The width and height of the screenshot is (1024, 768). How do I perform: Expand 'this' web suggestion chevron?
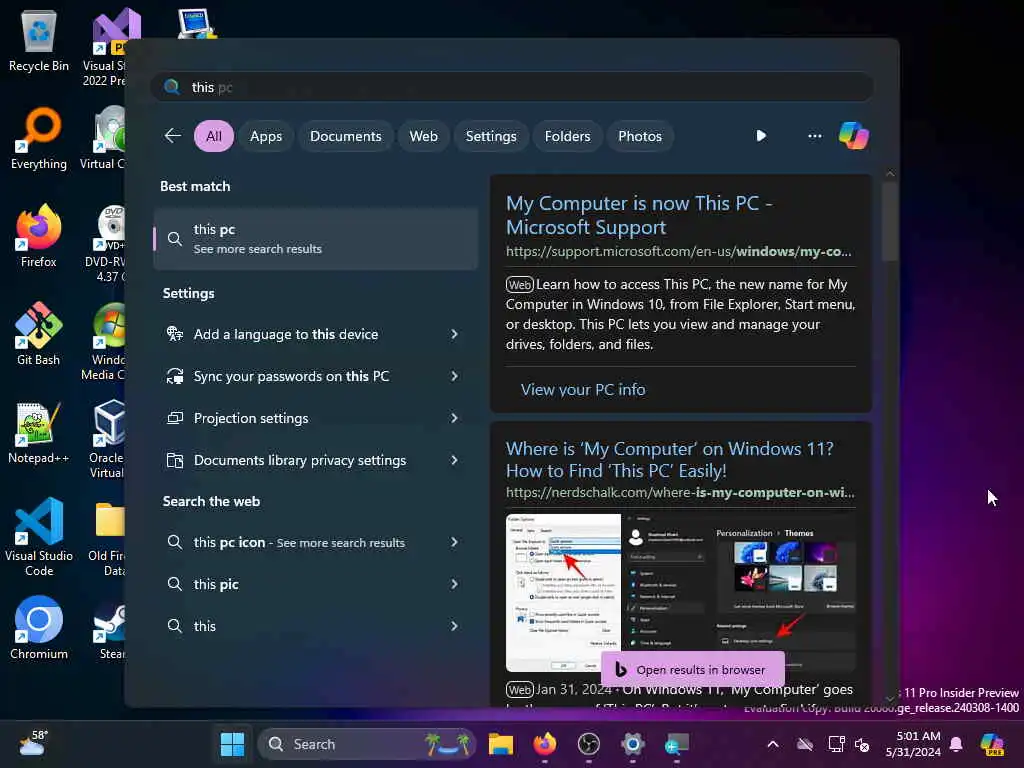tap(455, 626)
